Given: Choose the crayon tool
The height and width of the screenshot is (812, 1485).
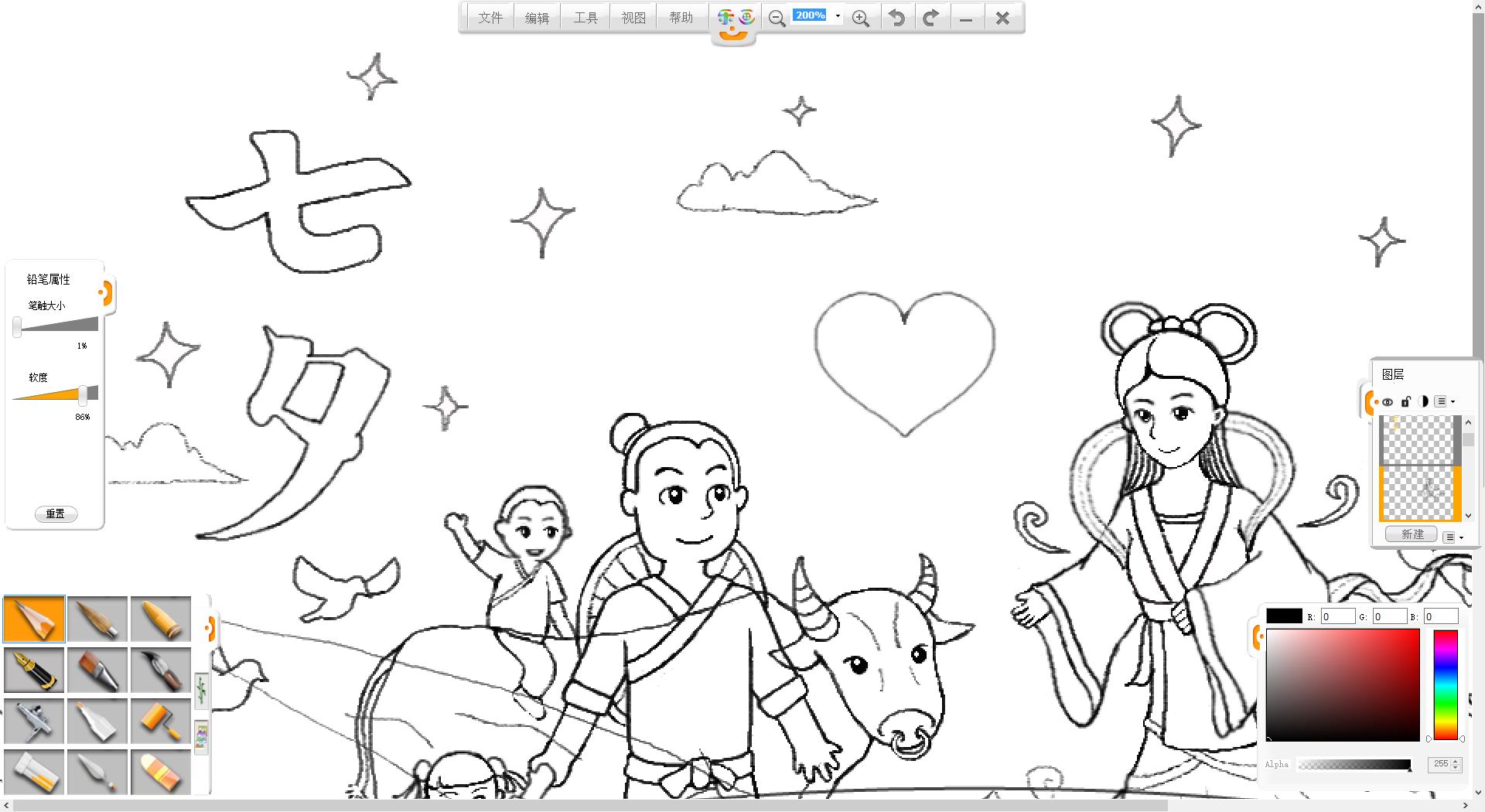Looking at the screenshot, I should 160,619.
